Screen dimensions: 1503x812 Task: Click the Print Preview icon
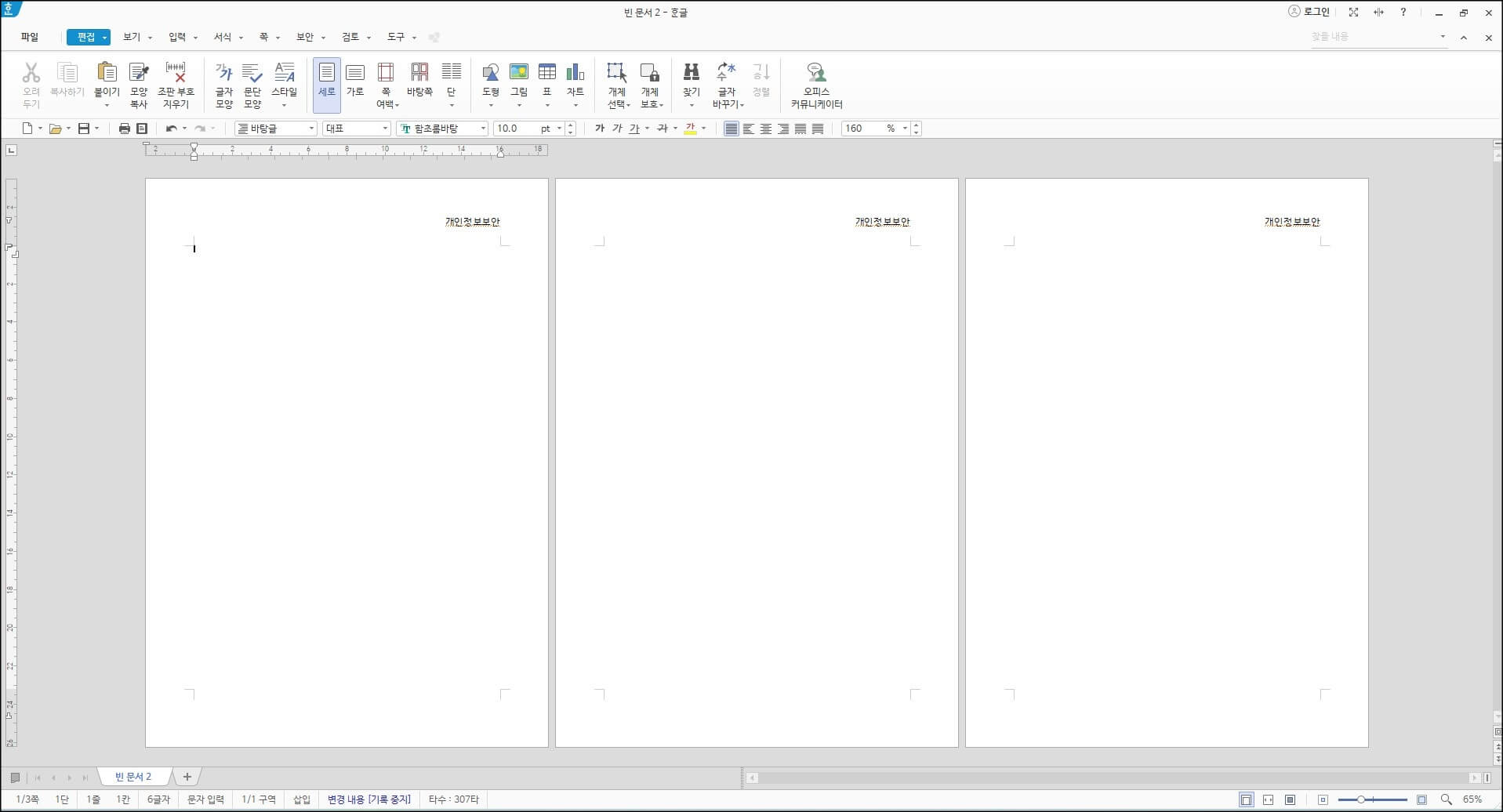point(142,129)
